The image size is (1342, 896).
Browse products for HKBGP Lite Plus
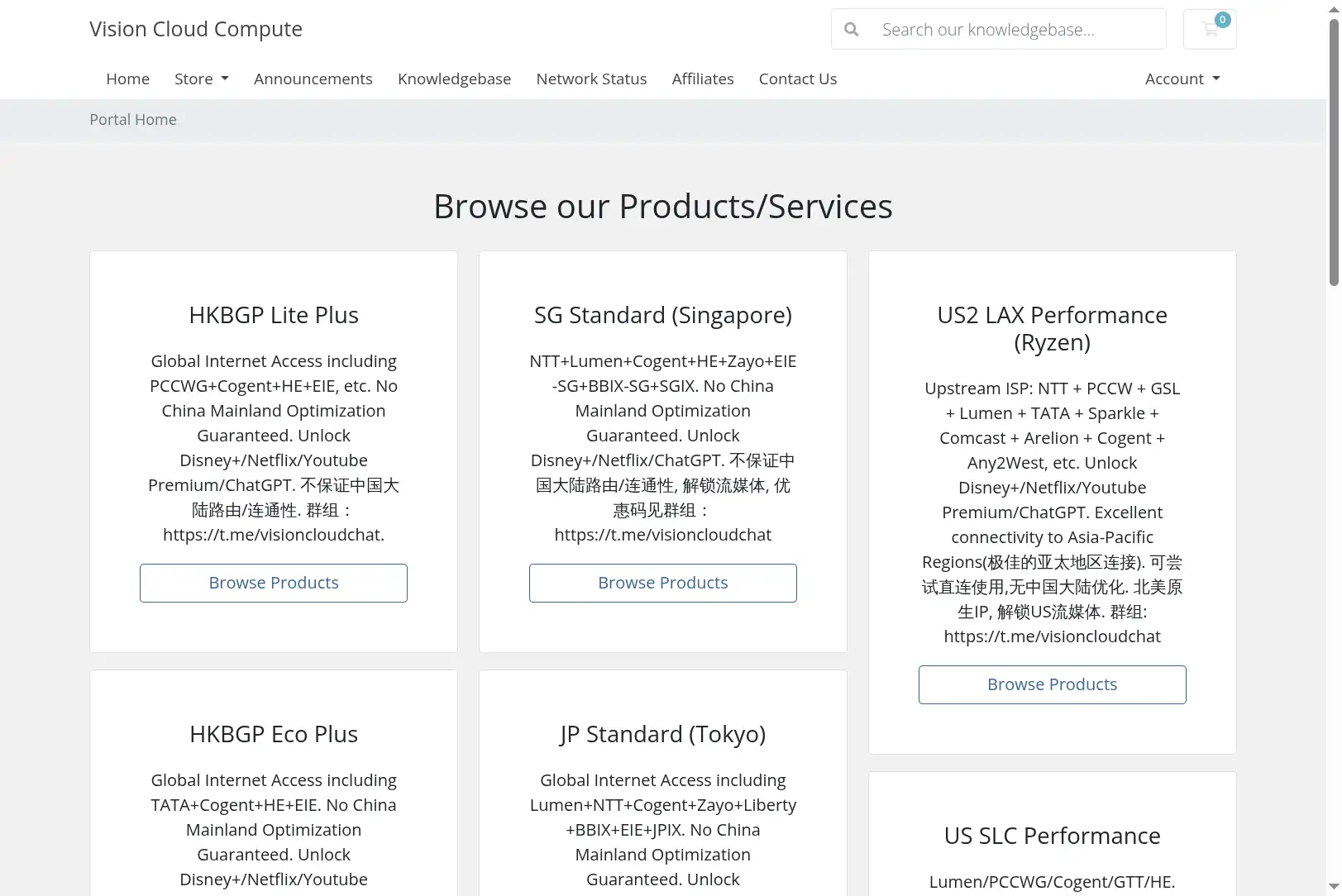[x=274, y=583]
